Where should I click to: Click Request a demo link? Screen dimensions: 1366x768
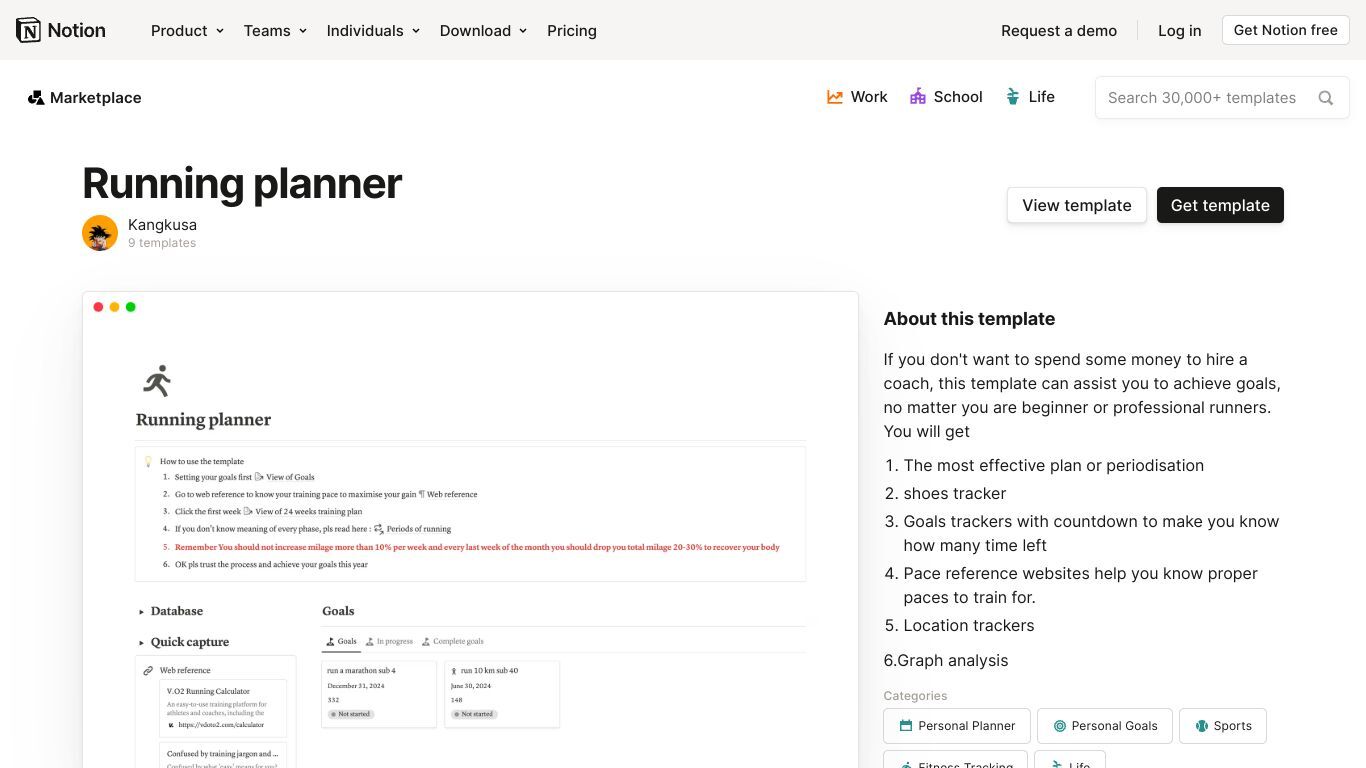coord(1059,31)
